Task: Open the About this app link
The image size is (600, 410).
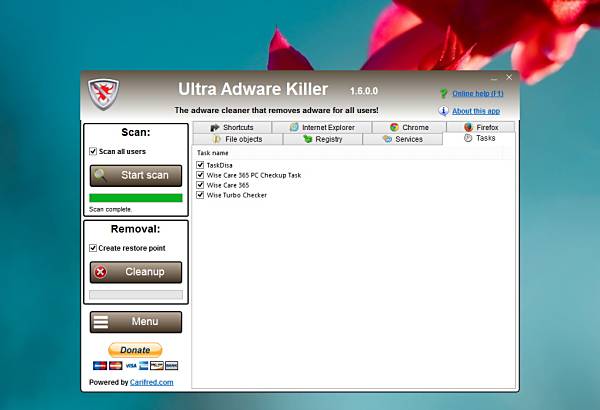Action: (476, 111)
